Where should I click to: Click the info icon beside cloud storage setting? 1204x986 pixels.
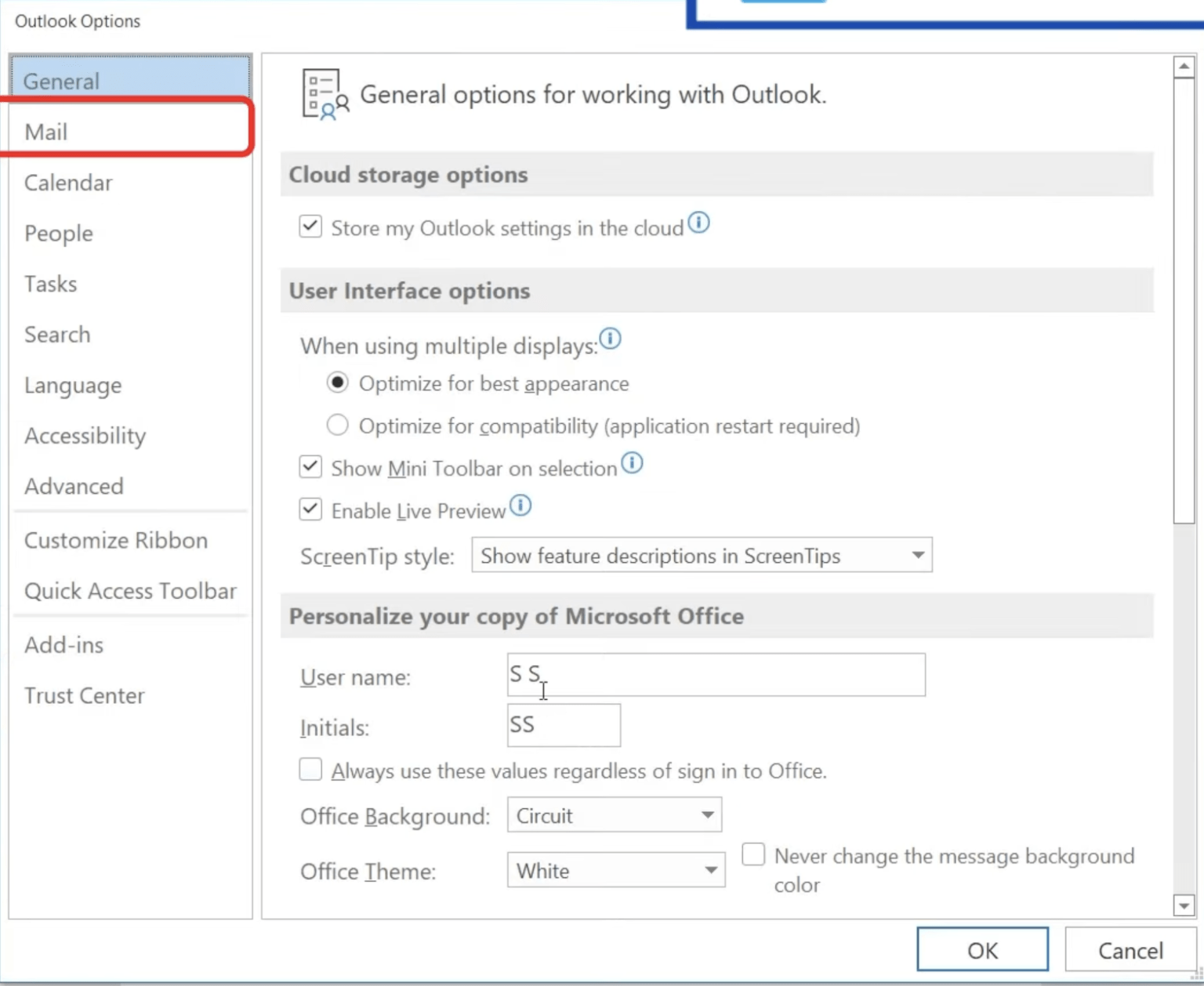point(700,223)
